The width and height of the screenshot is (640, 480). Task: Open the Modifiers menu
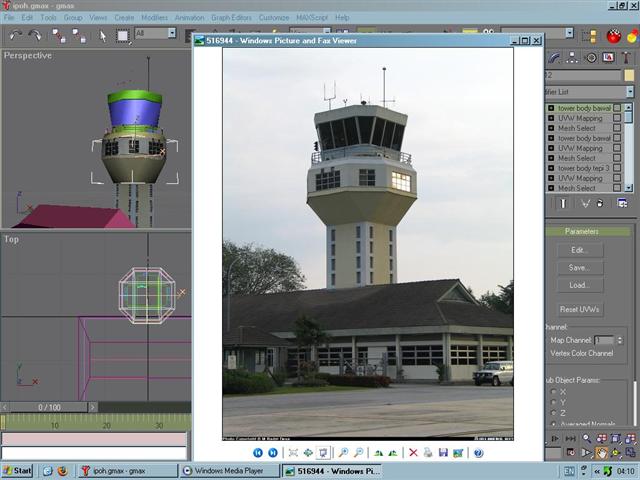[x=154, y=17]
